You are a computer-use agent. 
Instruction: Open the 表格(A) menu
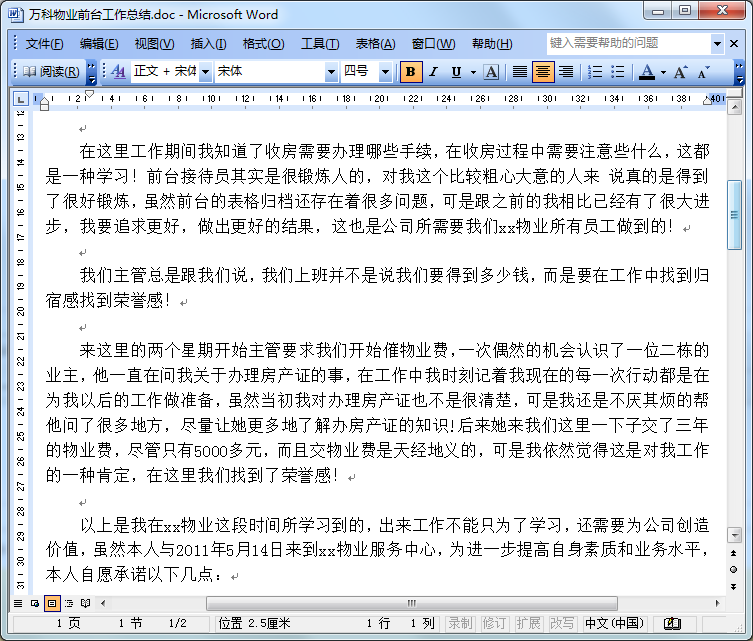pyautogui.click(x=375, y=44)
